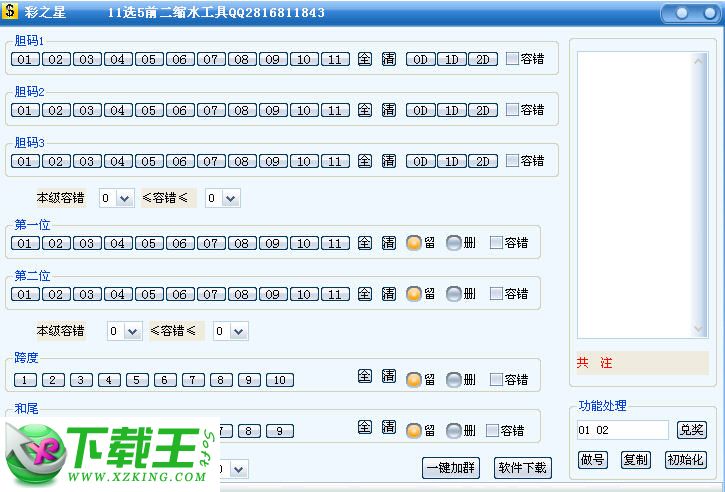Image resolution: width=725 pixels, height=492 pixels.
Task: Select value 9 in 和尾 row
Action: coord(280,431)
